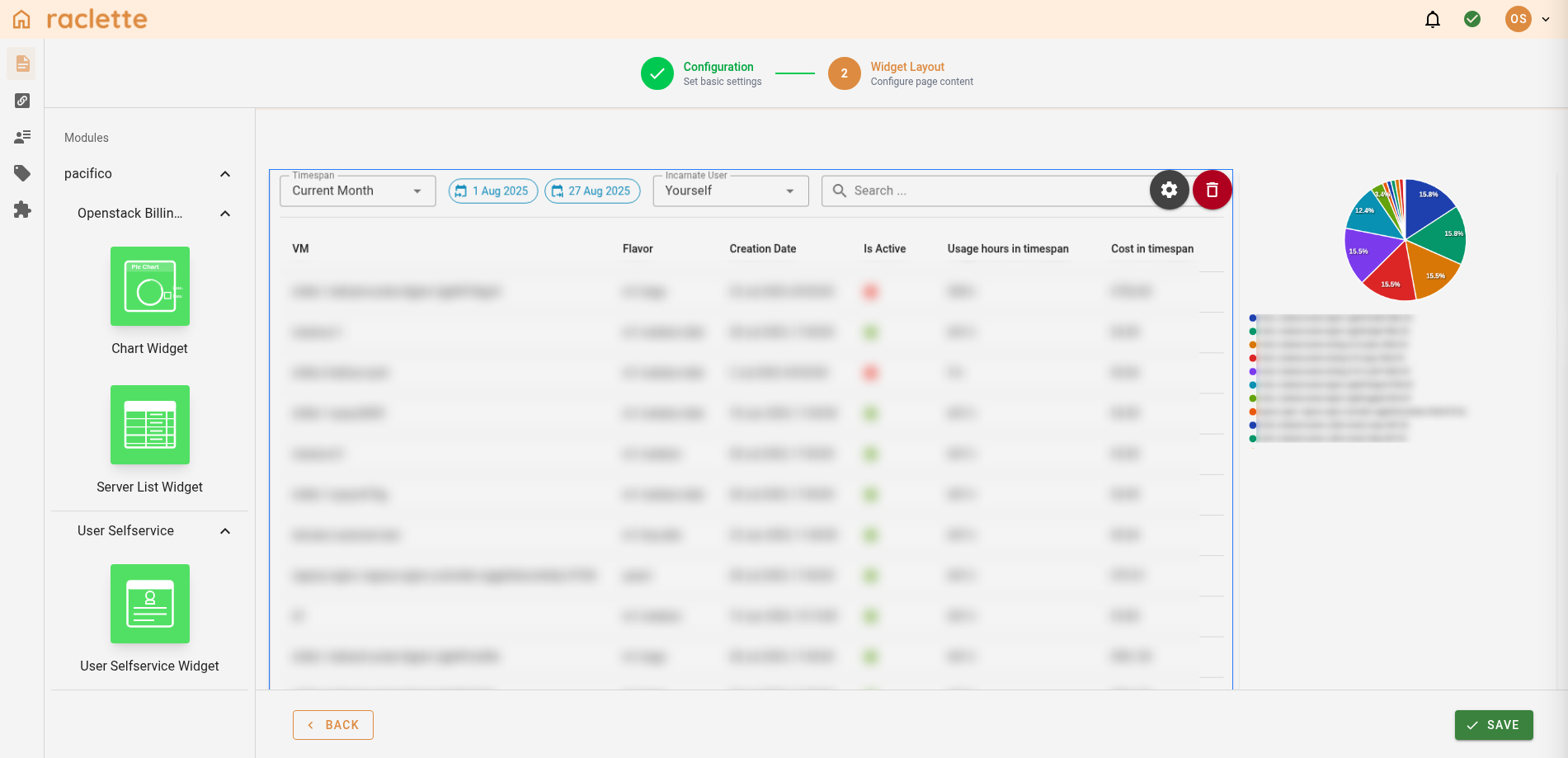Screen dimensions: 1568x758
Task: Open the Incarnate User dropdown
Action: [730, 191]
